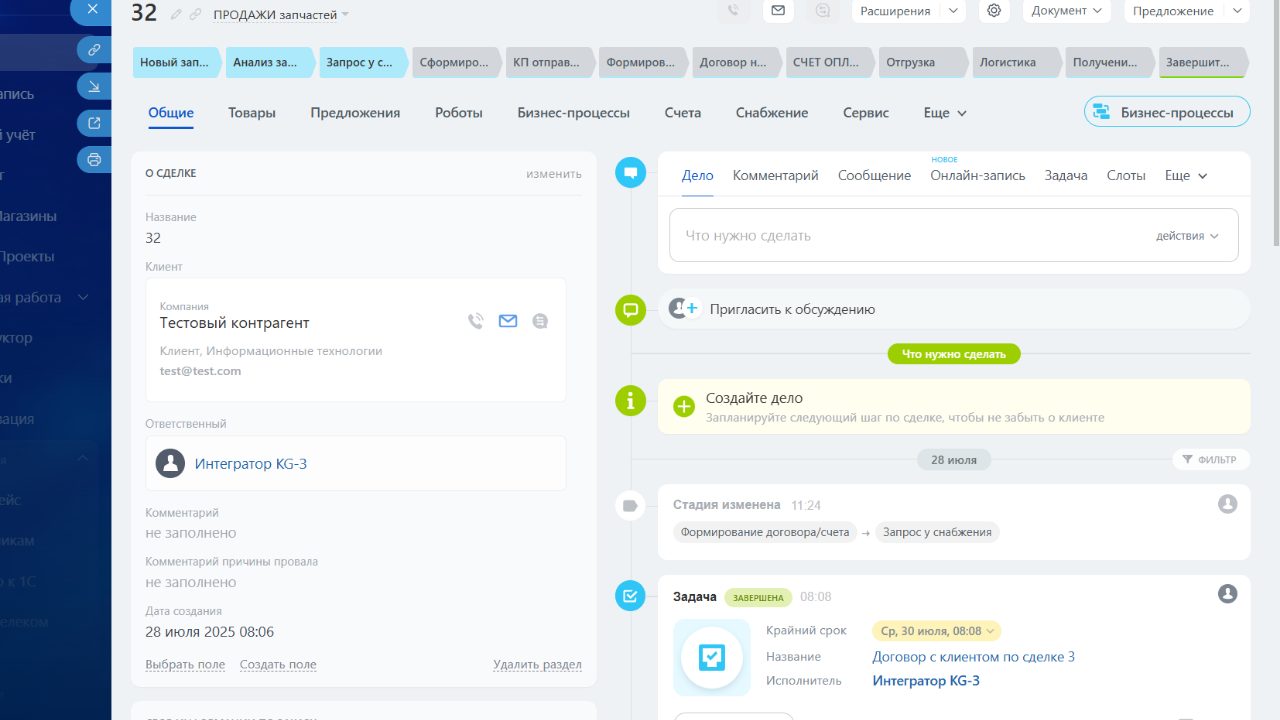
Task: Open the deadline dropdown Ср, 30 июля, 08:08
Action: (936, 631)
